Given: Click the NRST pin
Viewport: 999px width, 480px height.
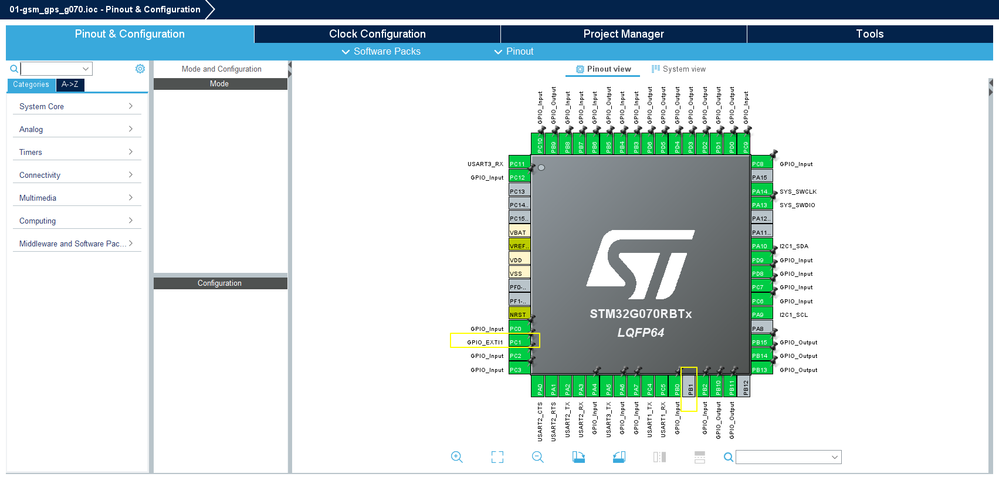Looking at the screenshot, I should [x=520, y=314].
